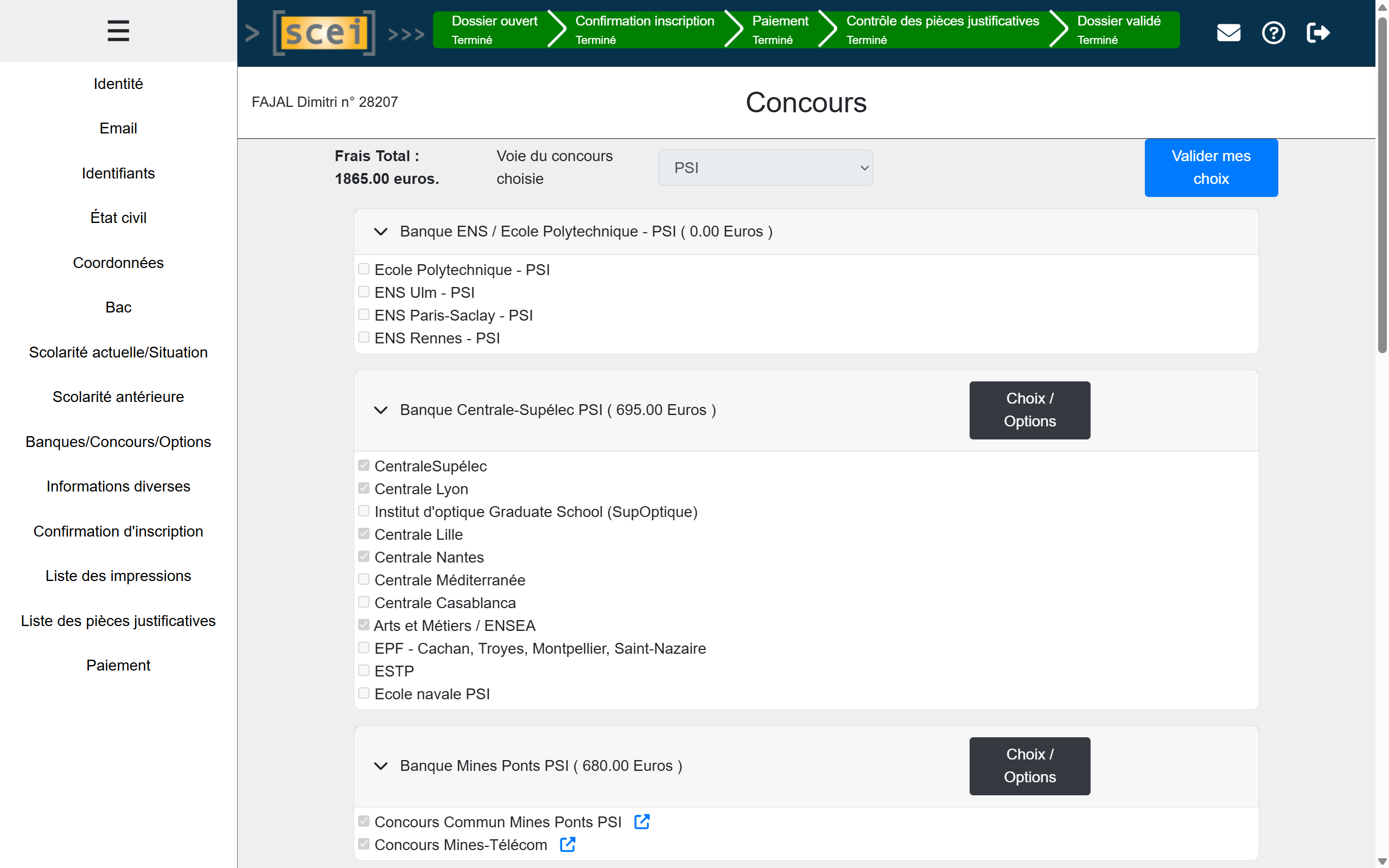Open Informations diverses
The image size is (1389, 868).
(118, 486)
